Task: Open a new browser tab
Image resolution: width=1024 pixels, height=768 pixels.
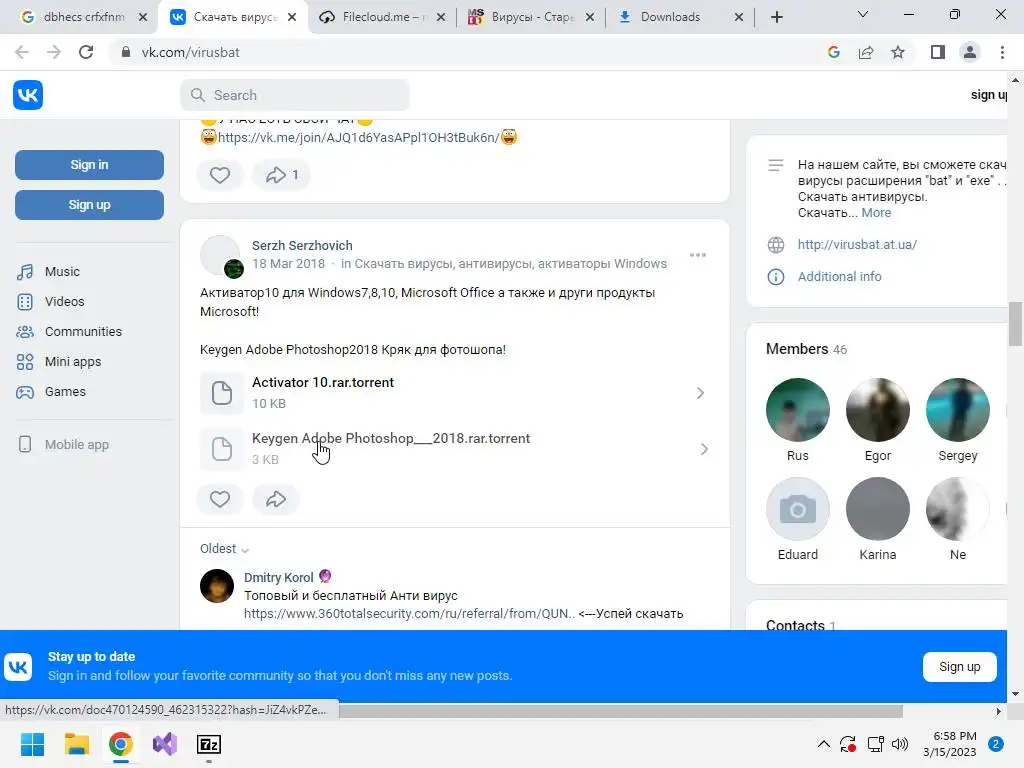Action: tap(776, 17)
